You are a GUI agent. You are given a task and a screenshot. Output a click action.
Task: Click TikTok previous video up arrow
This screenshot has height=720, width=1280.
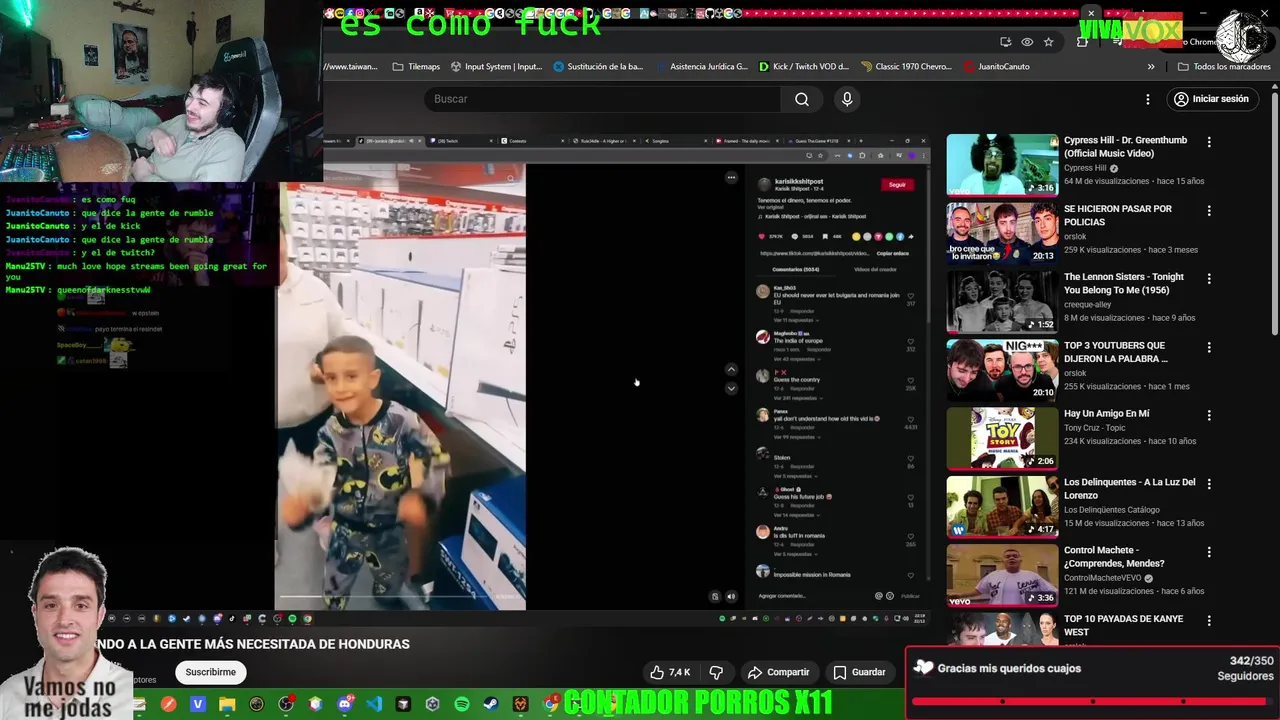(731, 369)
